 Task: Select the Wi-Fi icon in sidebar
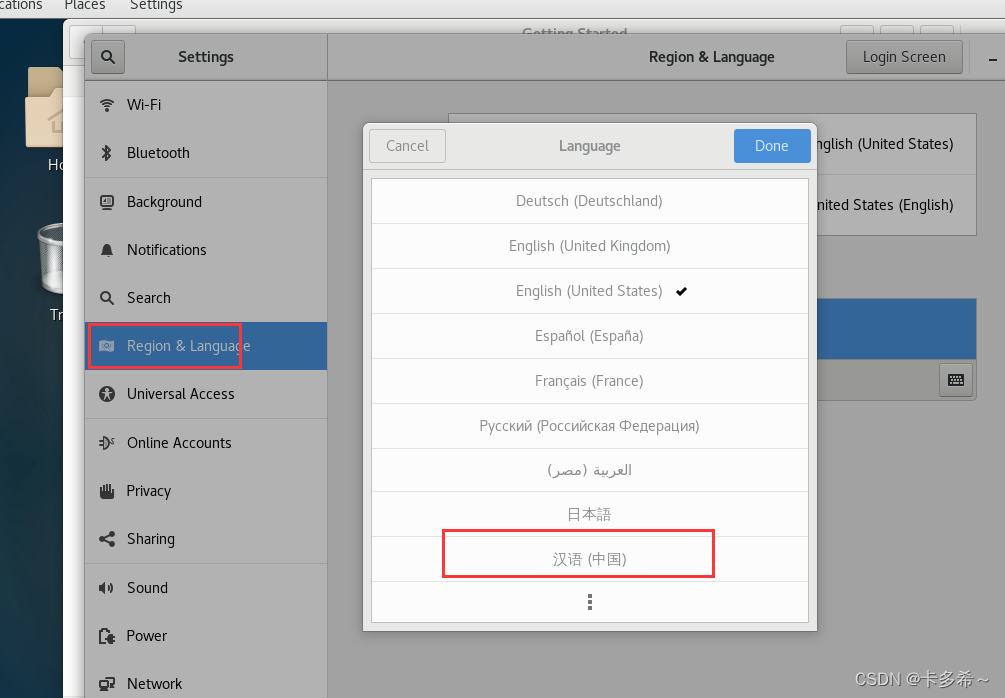[x=107, y=105]
